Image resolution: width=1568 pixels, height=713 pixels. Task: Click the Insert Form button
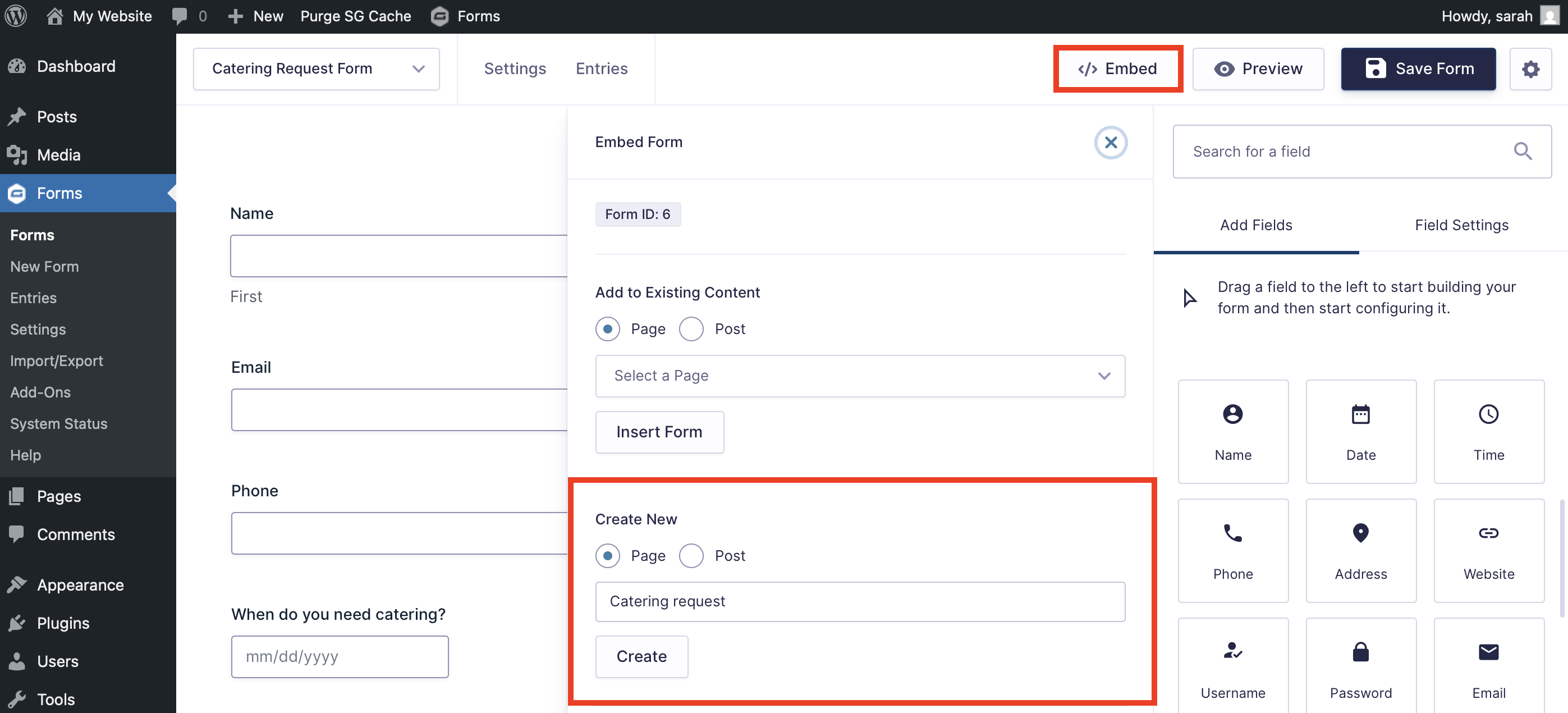click(x=659, y=432)
